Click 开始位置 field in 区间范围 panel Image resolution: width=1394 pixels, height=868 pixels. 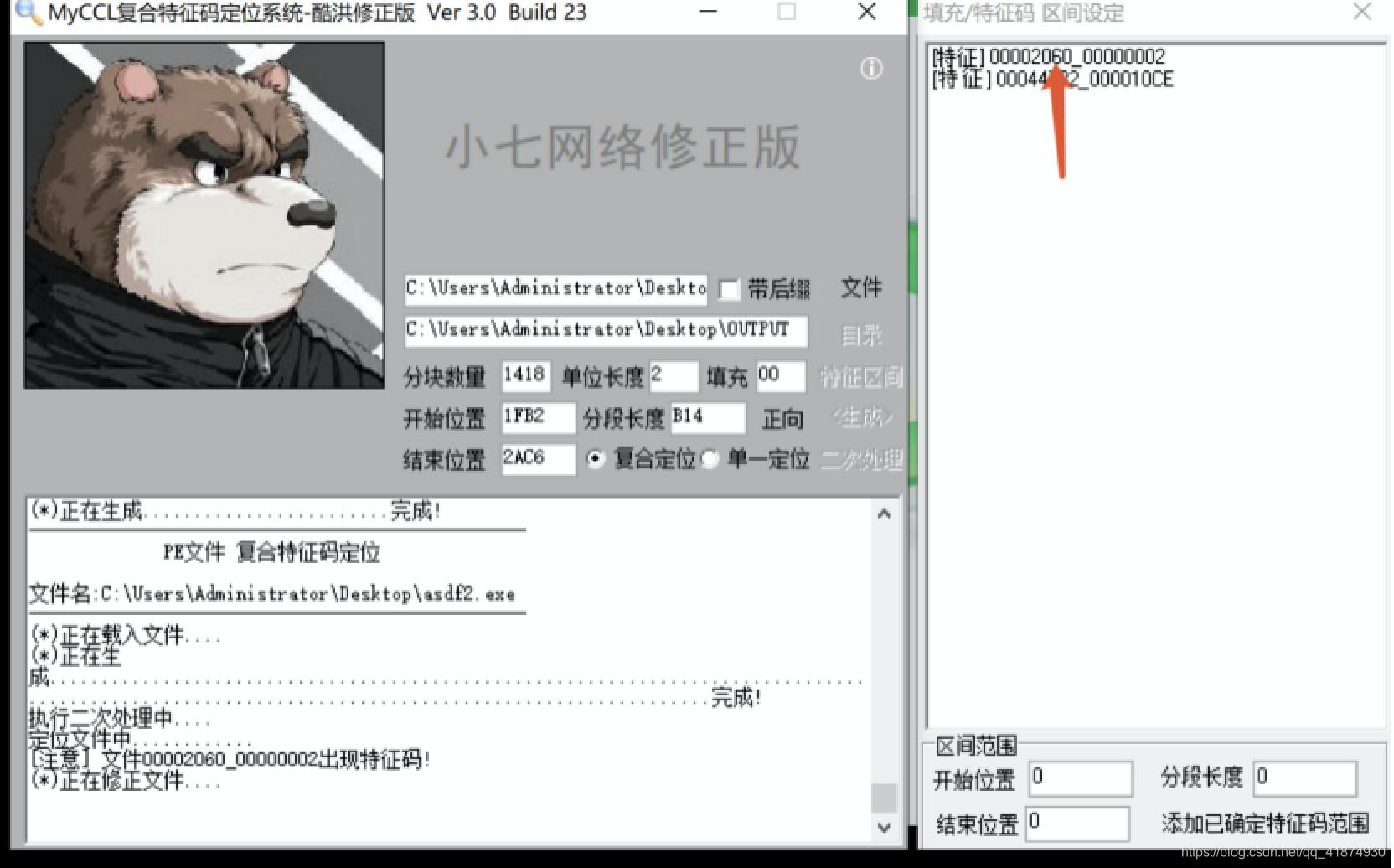pyautogui.click(x=1081, y=778)
